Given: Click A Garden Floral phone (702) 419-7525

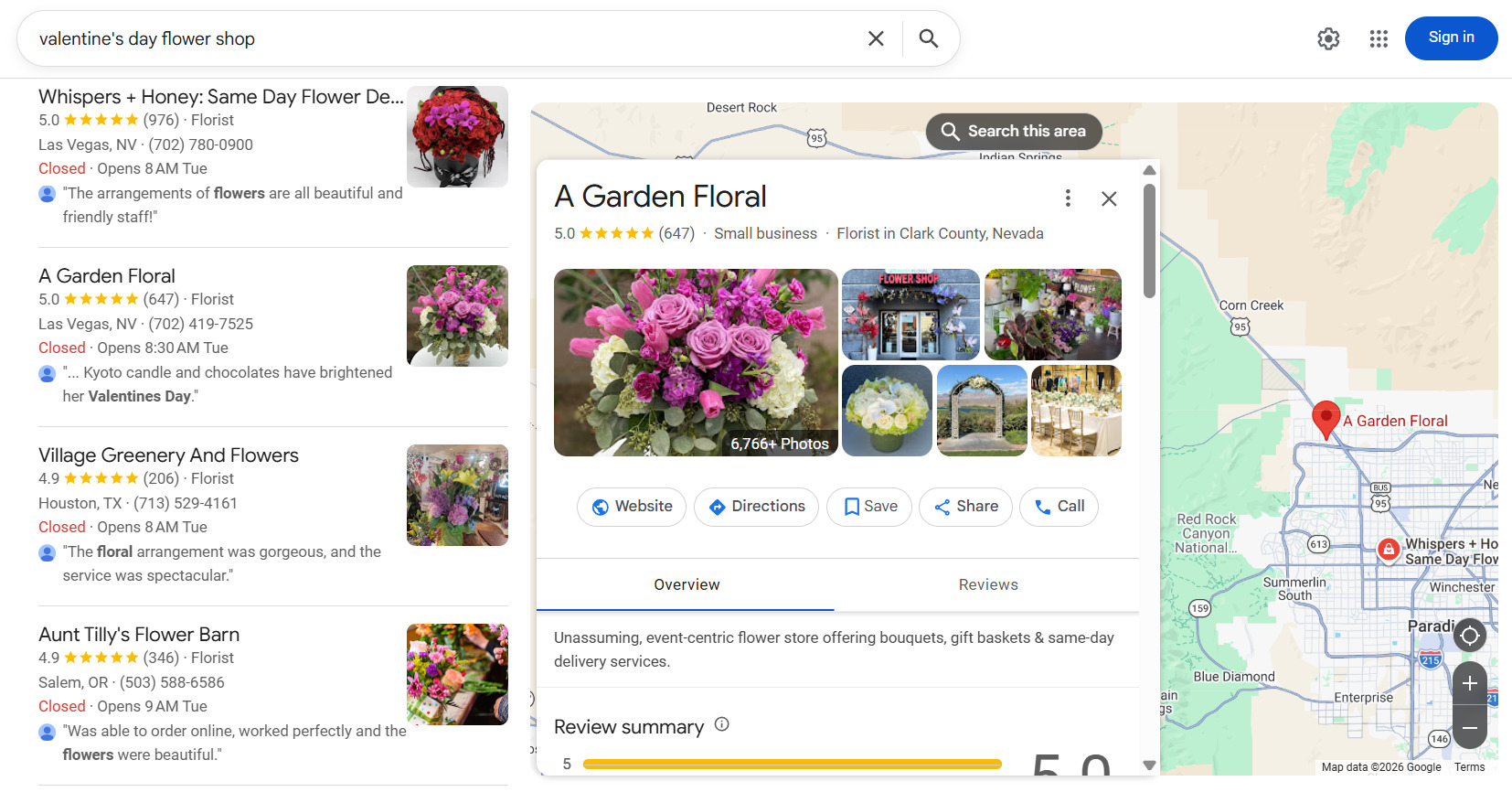Looking at the screenshot, I should click(x=201, y=324).
